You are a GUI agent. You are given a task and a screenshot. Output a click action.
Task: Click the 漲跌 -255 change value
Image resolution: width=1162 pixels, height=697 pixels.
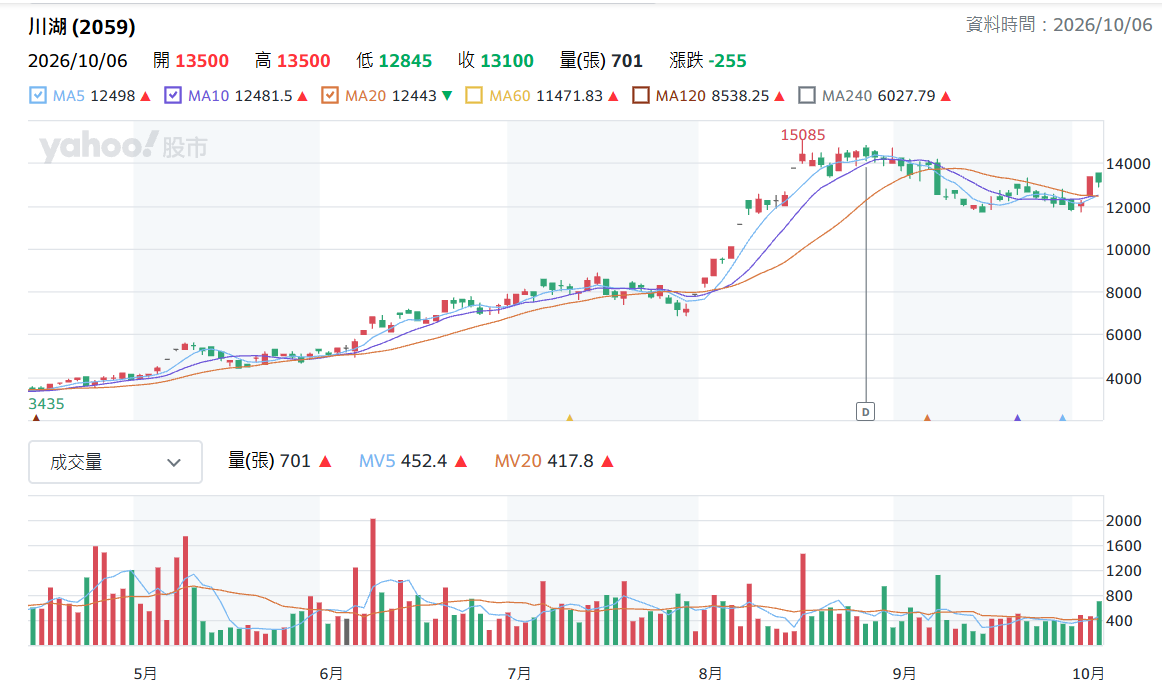click(708, 61)
